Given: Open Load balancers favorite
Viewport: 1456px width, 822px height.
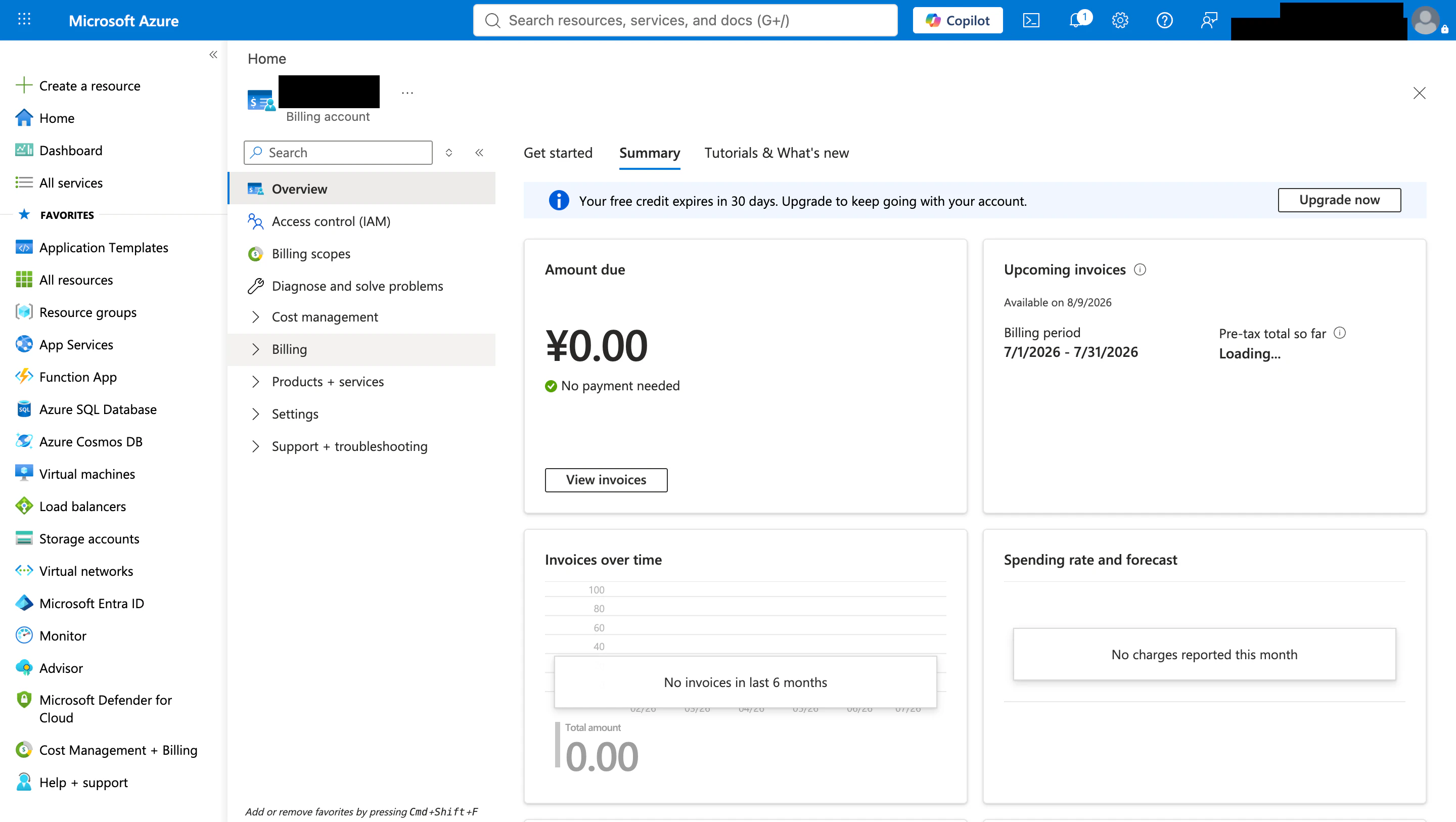Looking at the screenshot, I should (x=82, y=506).
